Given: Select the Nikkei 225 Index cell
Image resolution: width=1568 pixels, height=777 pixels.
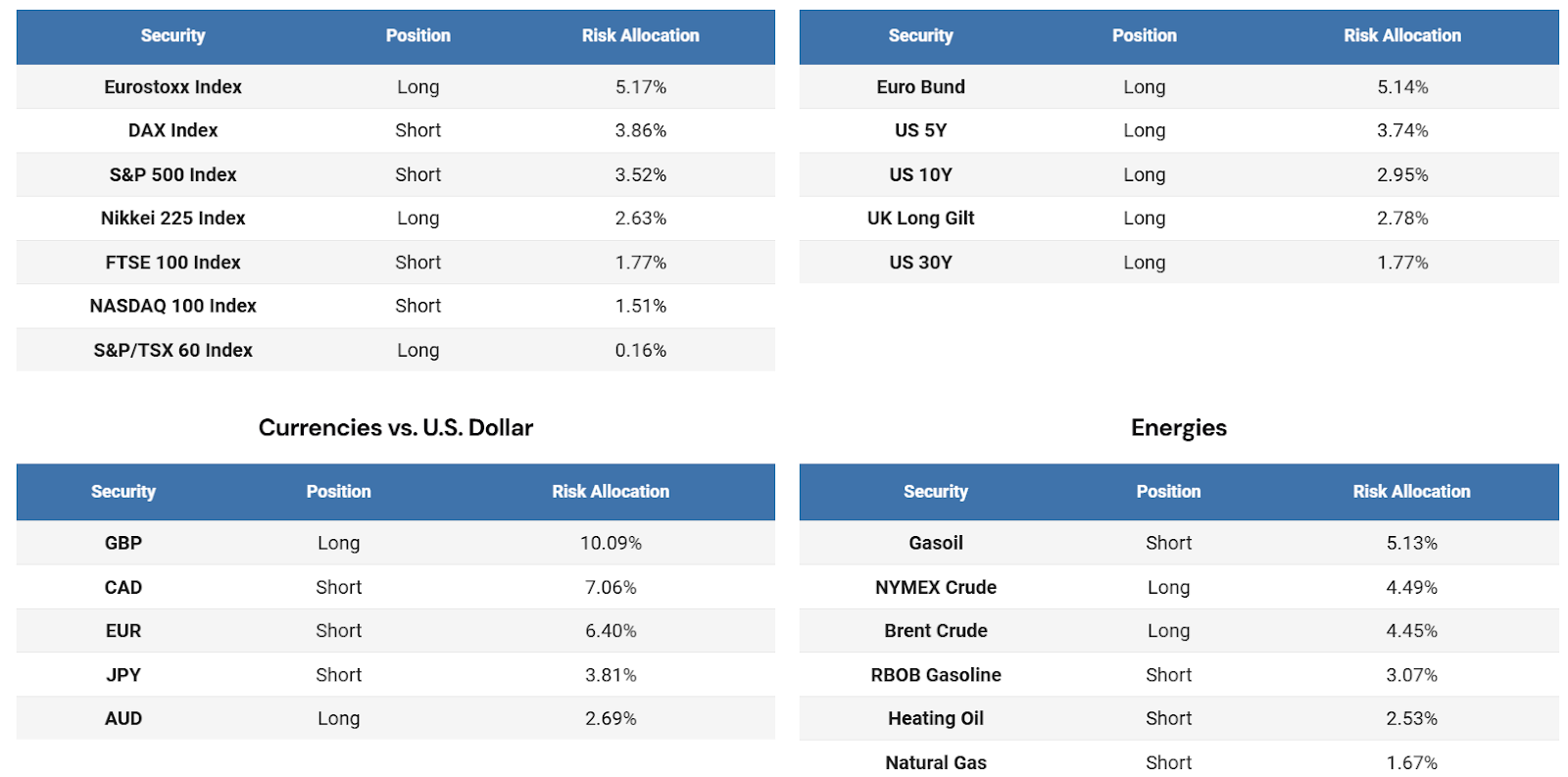Looking at the screenshot, I should tap(172, 219).
